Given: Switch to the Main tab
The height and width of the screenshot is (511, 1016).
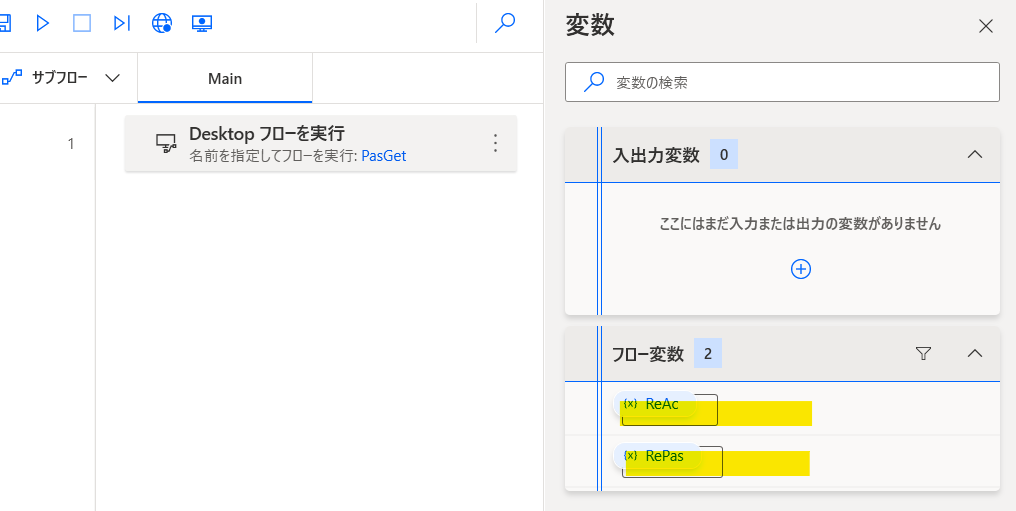Looking at the screenshot, I should point(225,78).
